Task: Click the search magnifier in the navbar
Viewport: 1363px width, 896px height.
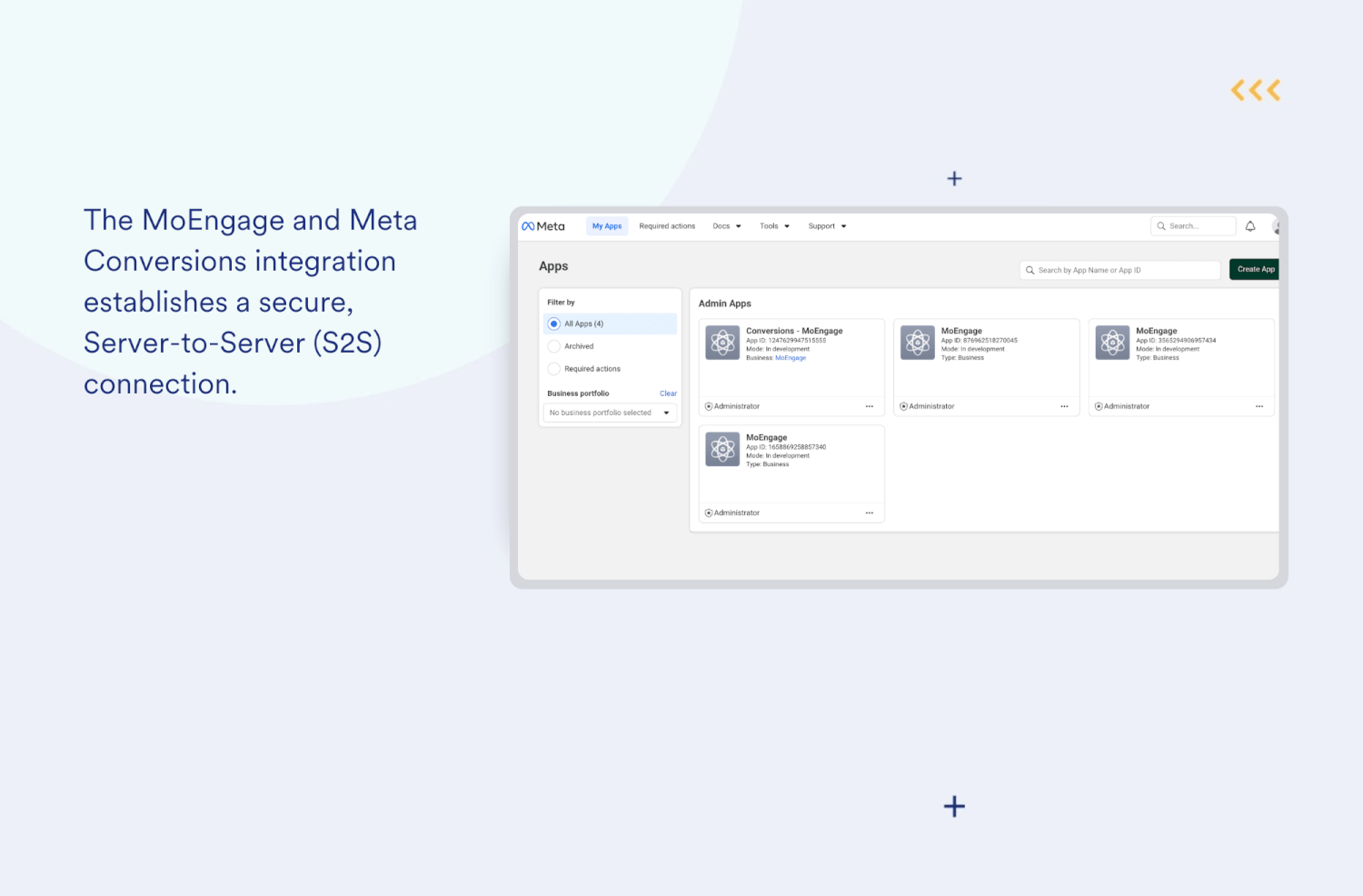Action: (1161, 225)
